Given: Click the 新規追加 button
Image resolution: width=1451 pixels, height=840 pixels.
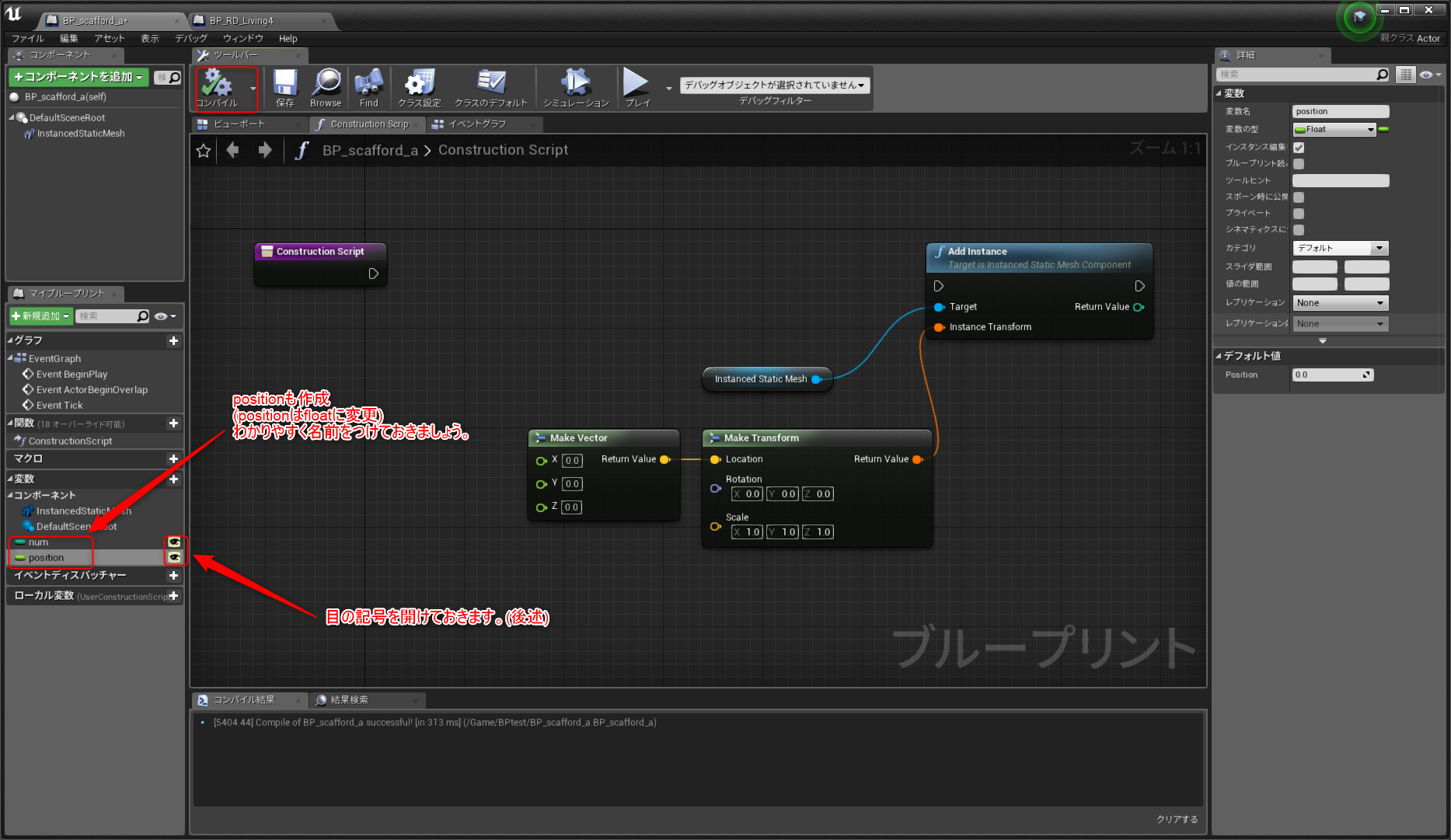Looking at the screenshot, I should [x=41, y=316].
